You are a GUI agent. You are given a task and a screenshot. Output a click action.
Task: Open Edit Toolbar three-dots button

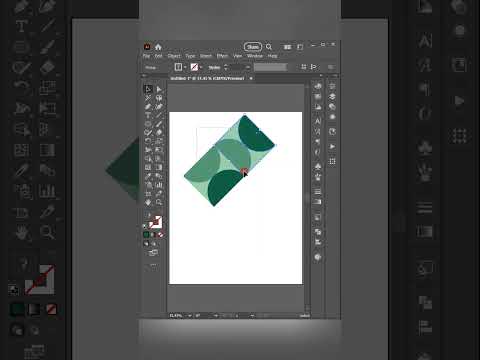point(153,265)
